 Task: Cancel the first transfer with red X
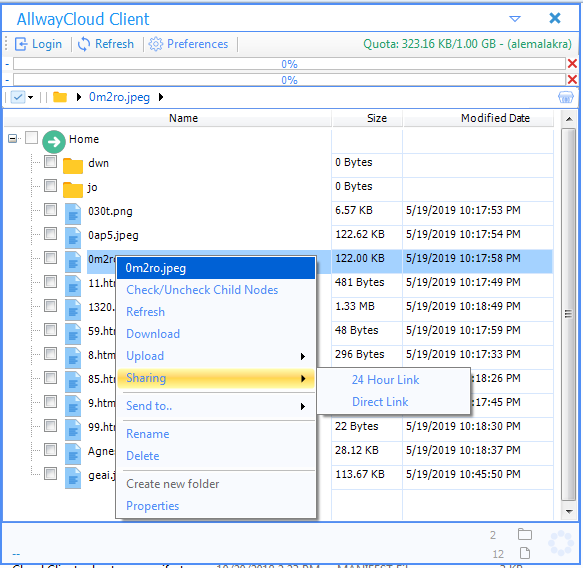click(x=572, y=64)
